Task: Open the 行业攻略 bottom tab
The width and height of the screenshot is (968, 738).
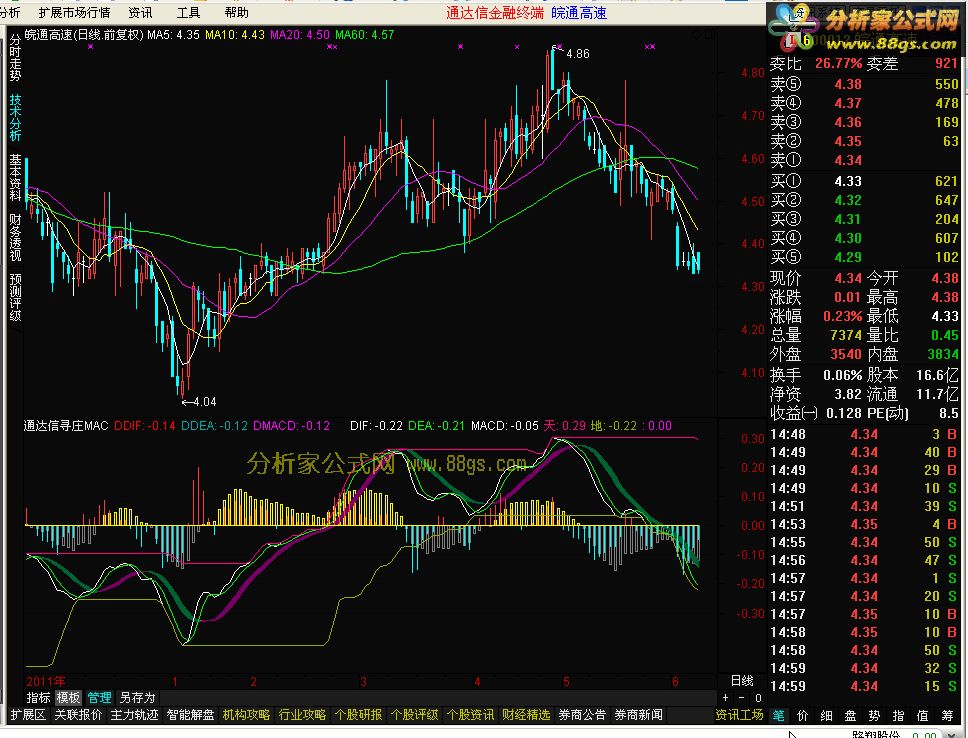Action: point(302,715)
